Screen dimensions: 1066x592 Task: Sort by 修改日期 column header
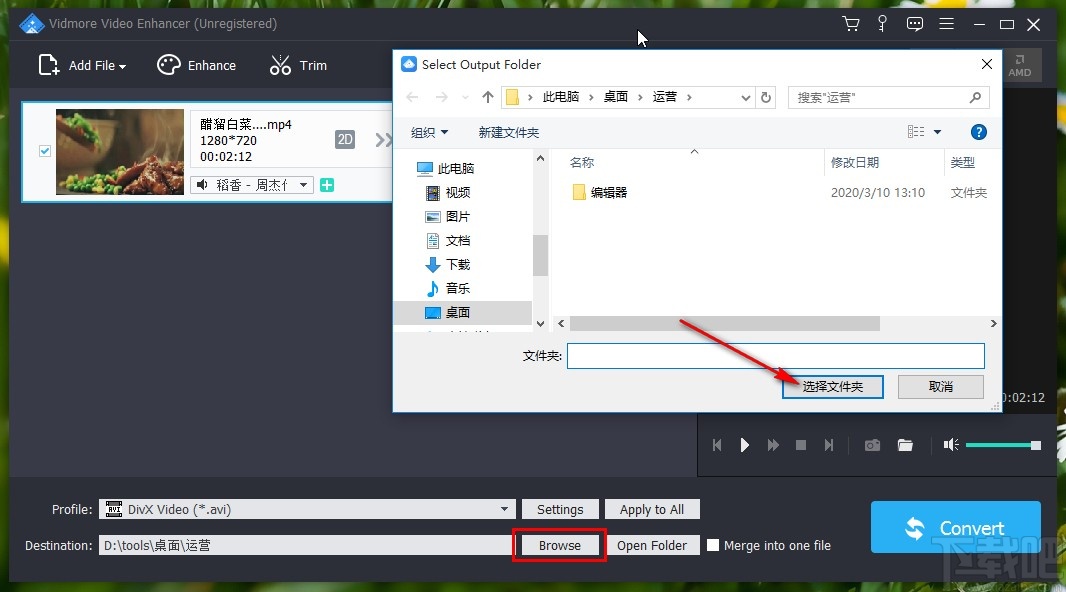tap(855, 162)
